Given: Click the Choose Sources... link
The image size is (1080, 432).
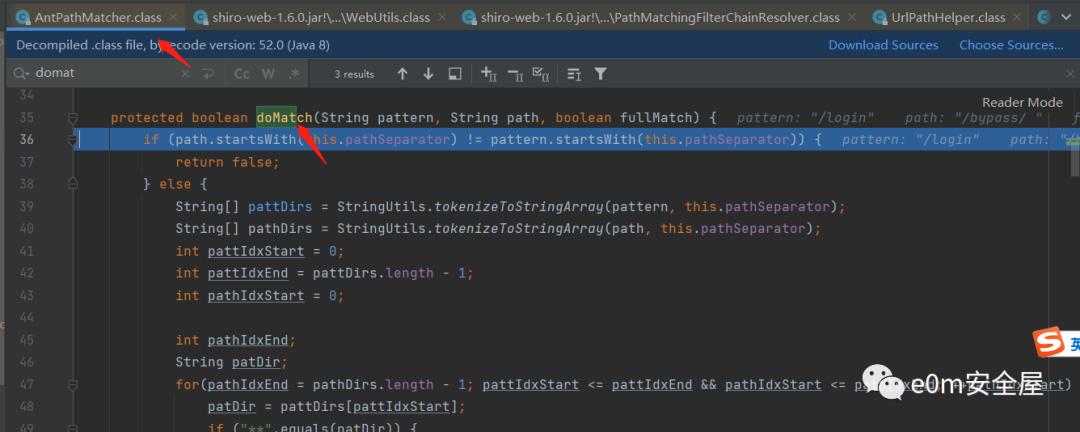Looking at the screenshot, I should coord(1011,45).
